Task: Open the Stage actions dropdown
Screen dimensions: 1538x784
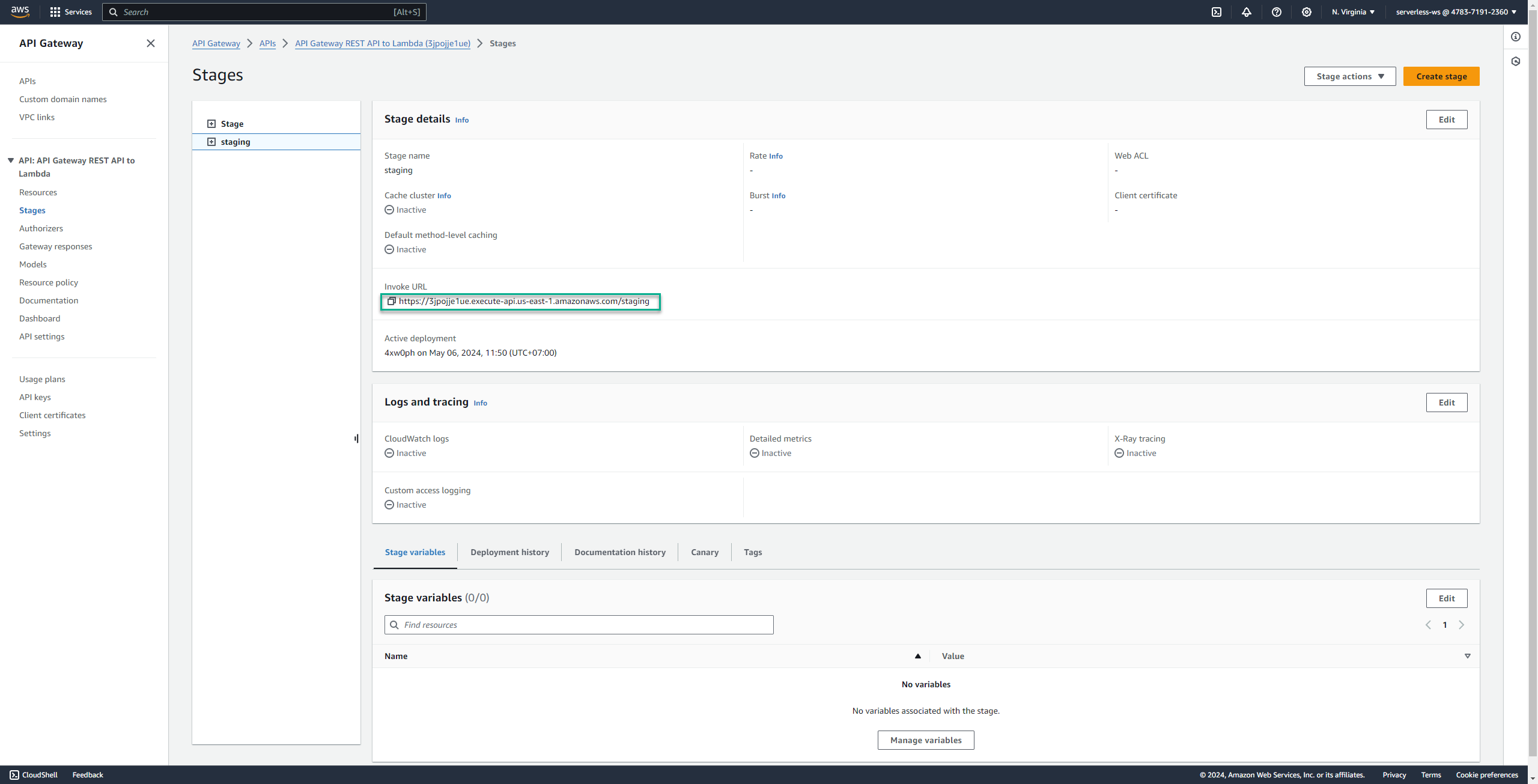Action: coord(1350,76)
